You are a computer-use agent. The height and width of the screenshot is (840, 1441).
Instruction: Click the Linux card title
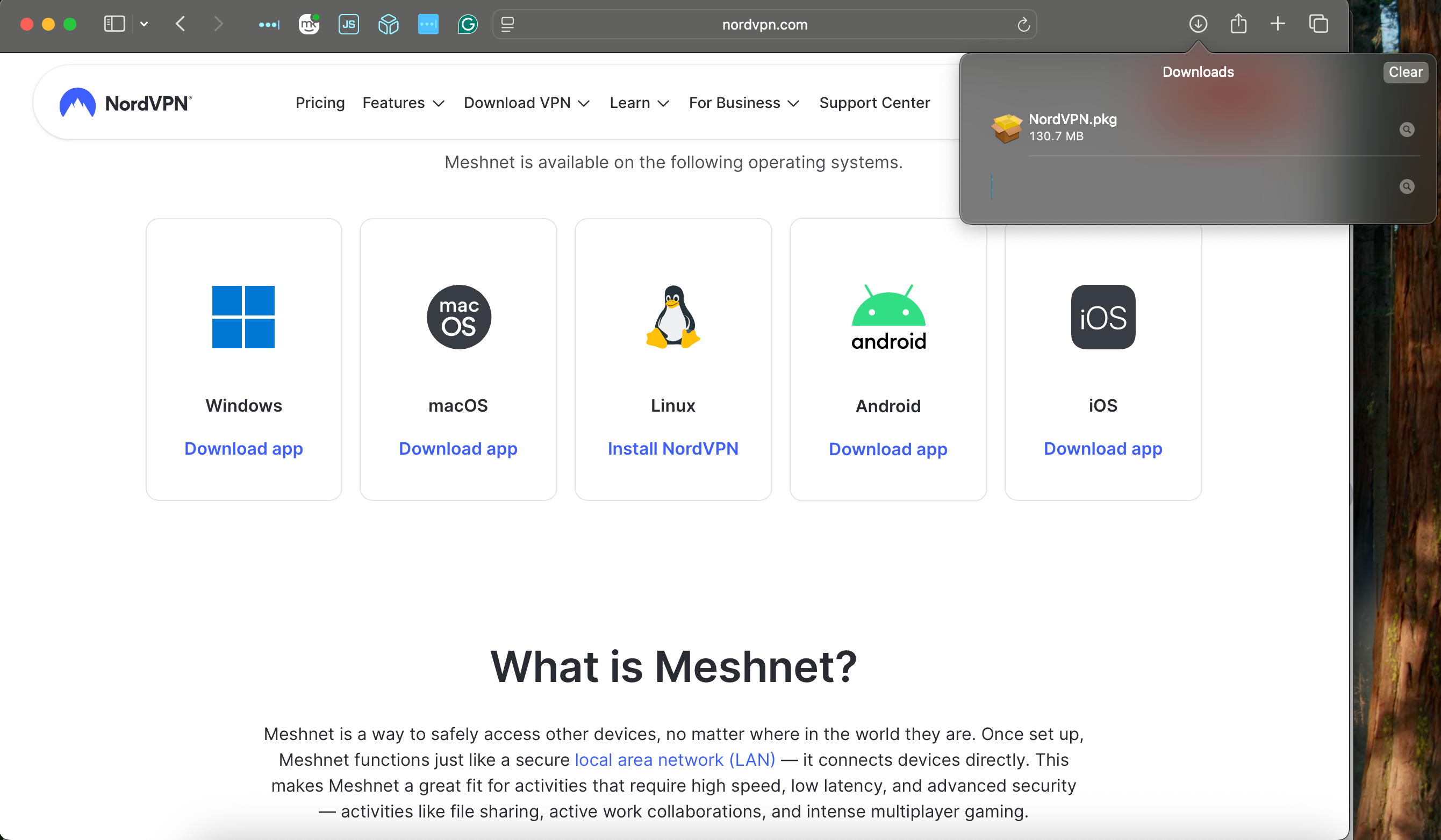tap(673, 405)
